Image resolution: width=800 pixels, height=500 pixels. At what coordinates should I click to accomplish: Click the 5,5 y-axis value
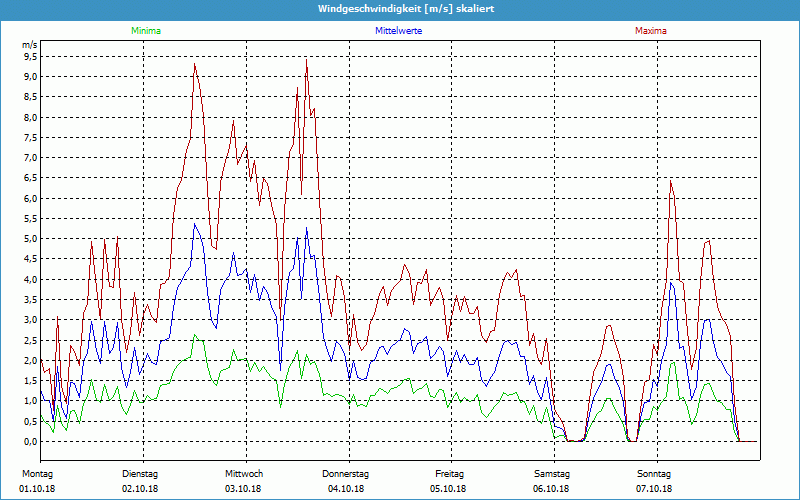pyautogui.click(x=31, y=218)
